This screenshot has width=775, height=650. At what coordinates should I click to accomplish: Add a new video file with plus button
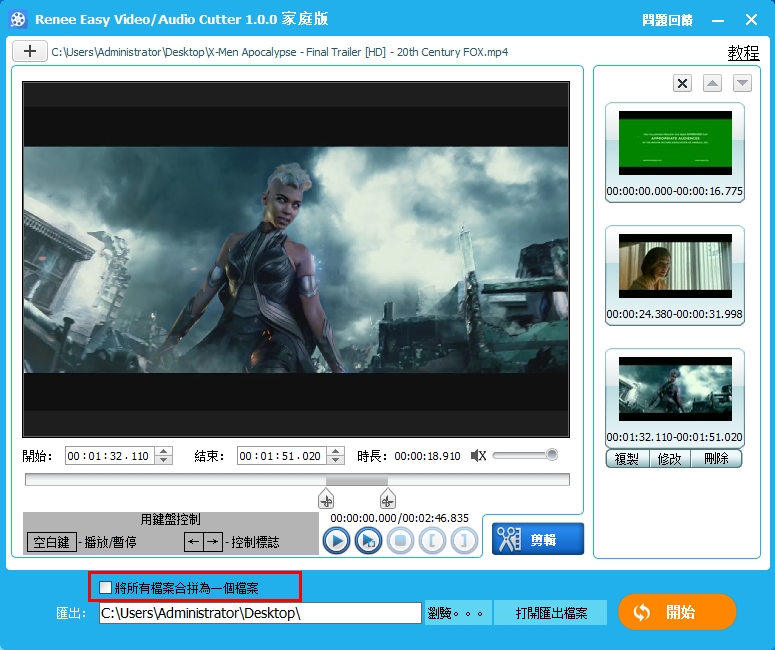[x=30, y=51]
